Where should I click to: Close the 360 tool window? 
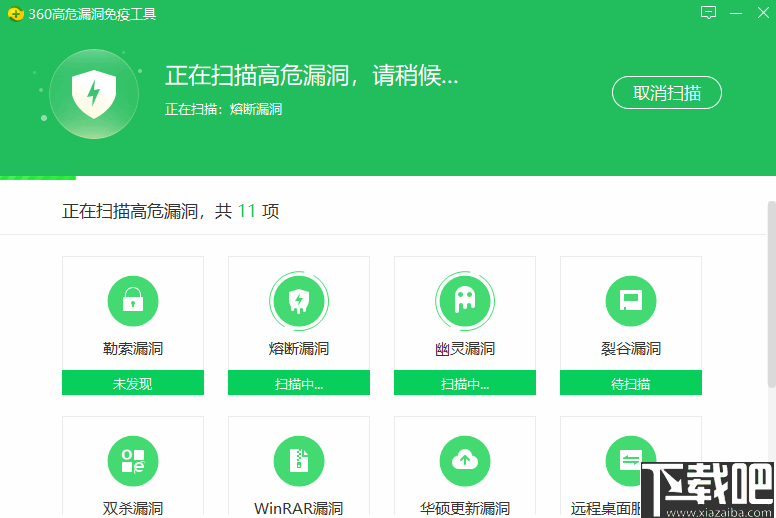click(763, 13)
